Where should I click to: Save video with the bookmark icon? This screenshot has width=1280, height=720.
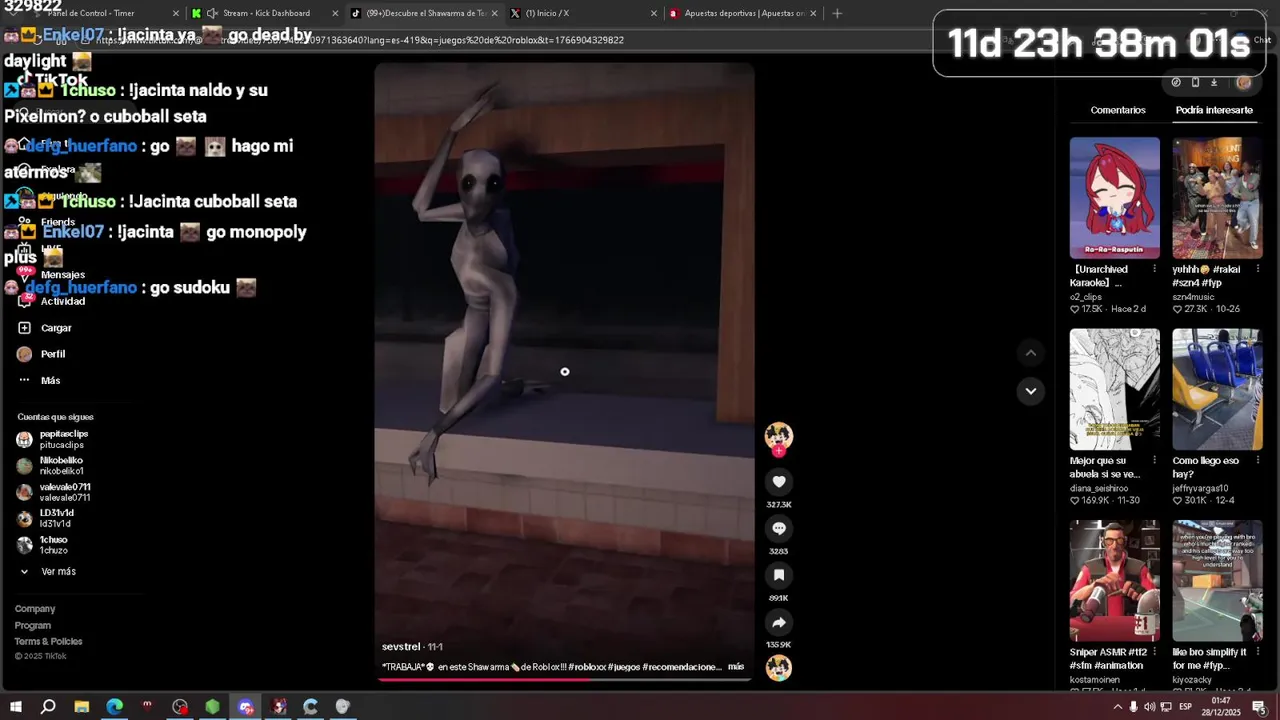[x=779, y=575]
